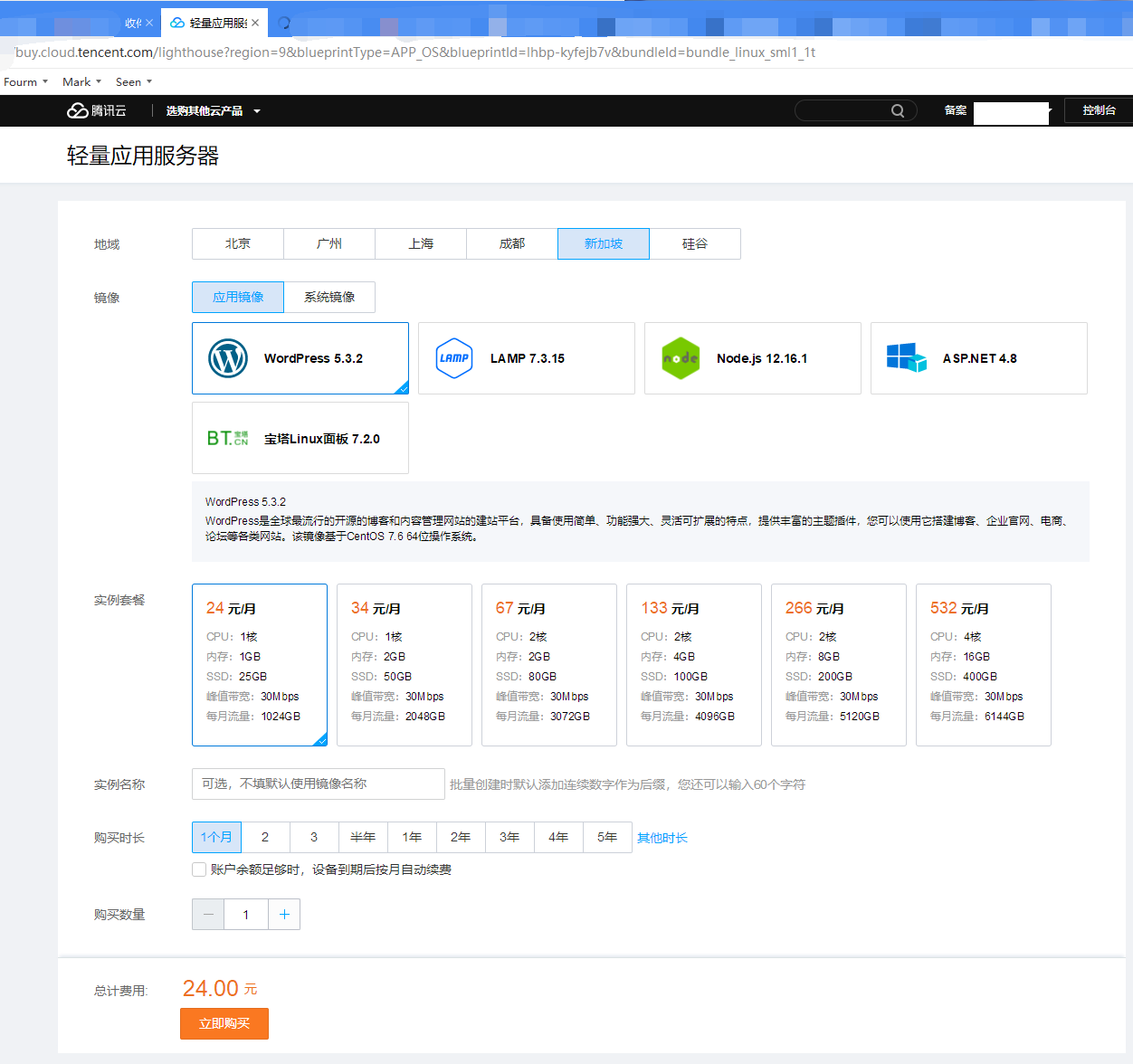The image size is (1133, 1064).
Task: Select 1年 purchase duration
Action: pos(412,837)
